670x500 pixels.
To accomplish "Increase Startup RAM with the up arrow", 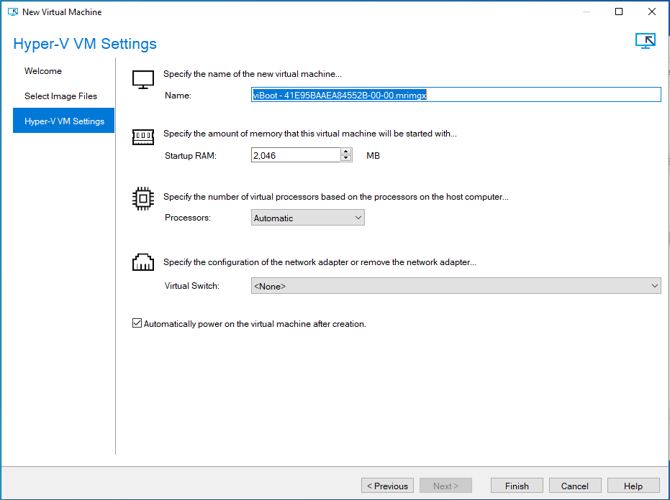I will [x=346, y=152].
